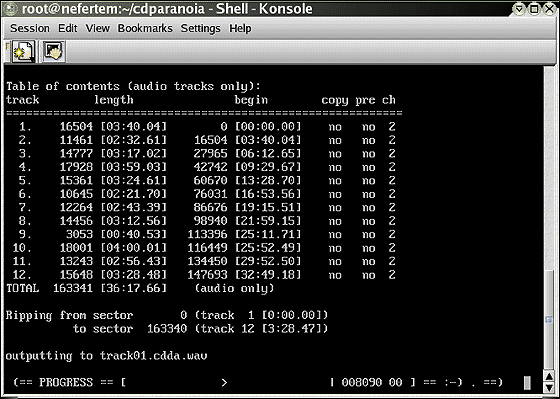
Task: Click the toolbar drag handle at left
Action: click(x=7, y=51)
